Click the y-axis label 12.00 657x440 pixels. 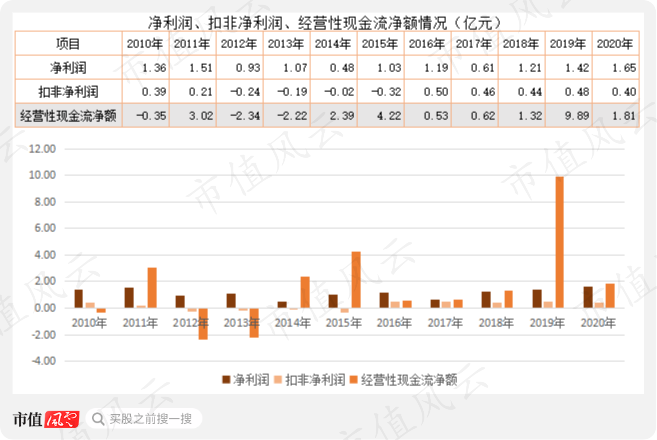42,149
